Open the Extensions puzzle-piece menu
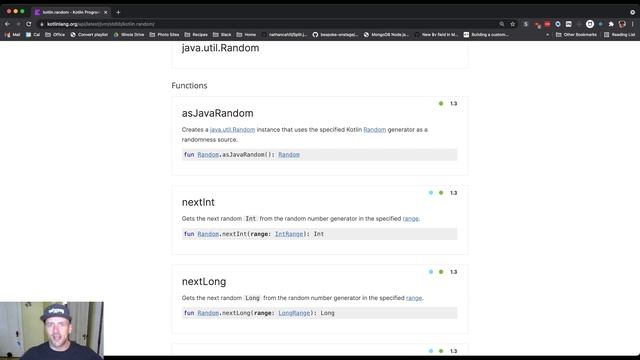The width and height of the screenshot is (640, 360). click(611, 24)
